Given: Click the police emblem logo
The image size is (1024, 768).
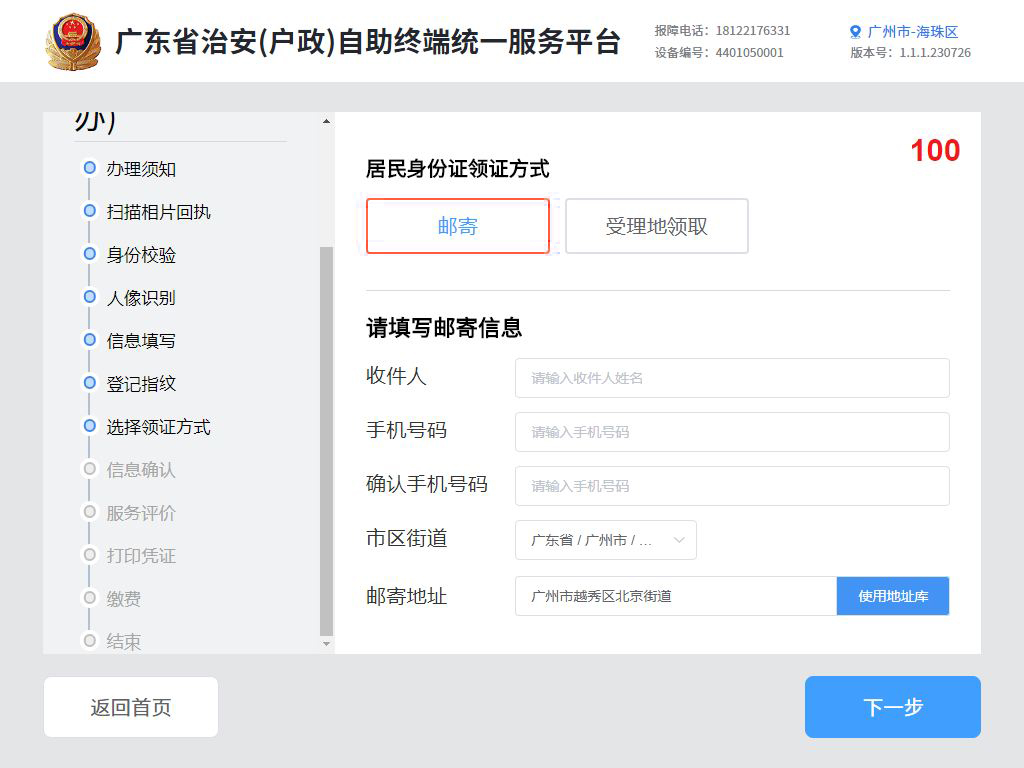Looking at the screenshot, I should coord(74,42).
